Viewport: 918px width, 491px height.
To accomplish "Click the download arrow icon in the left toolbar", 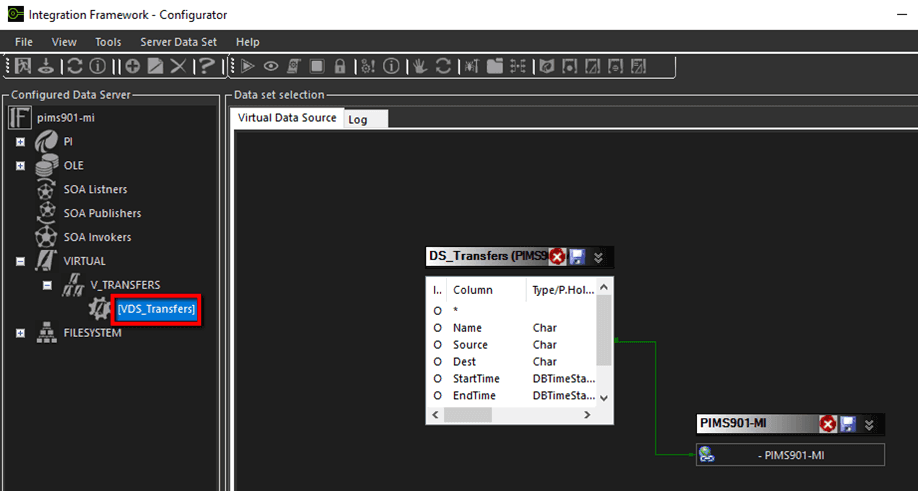I will click(x=46, y=66).
